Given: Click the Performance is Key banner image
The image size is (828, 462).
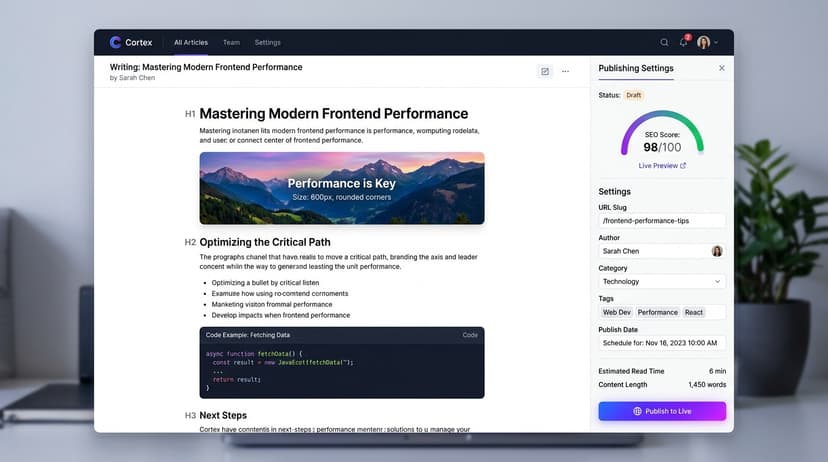Looking at the screenshot, I should (x=342, y=188).
